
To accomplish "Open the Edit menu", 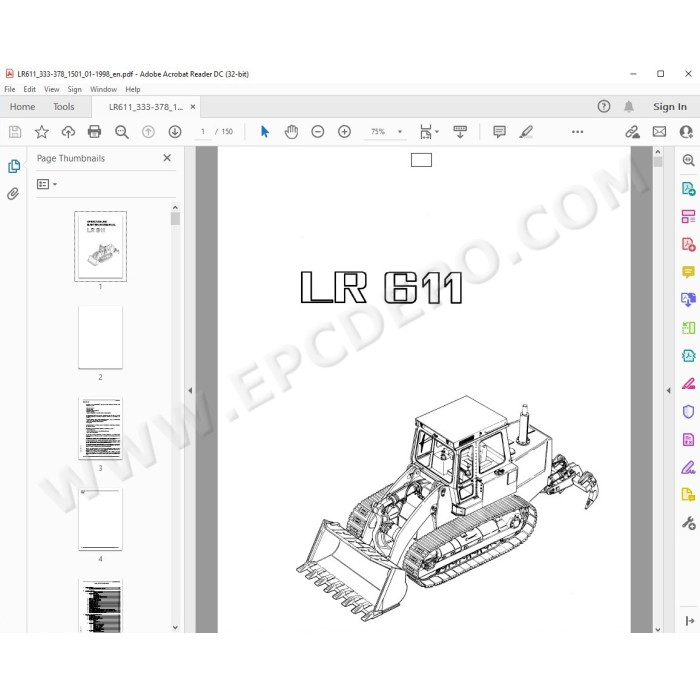I will click(29, 89).
